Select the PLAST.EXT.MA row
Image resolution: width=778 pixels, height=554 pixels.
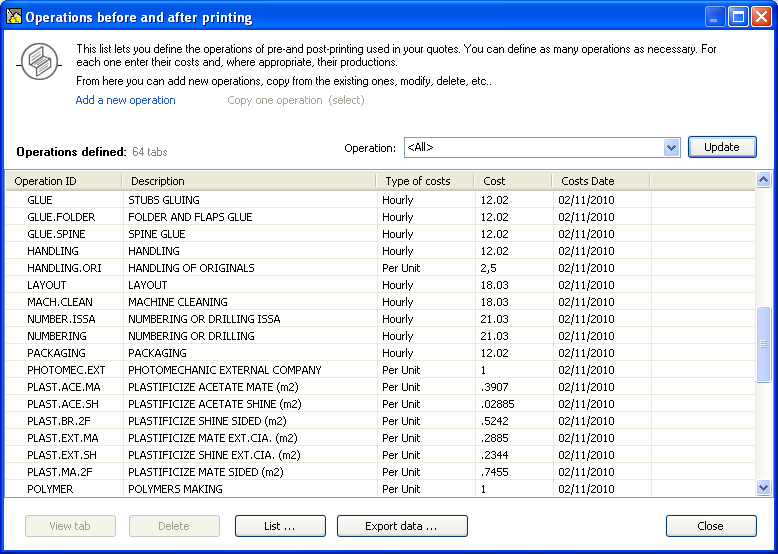coord(381,438)
